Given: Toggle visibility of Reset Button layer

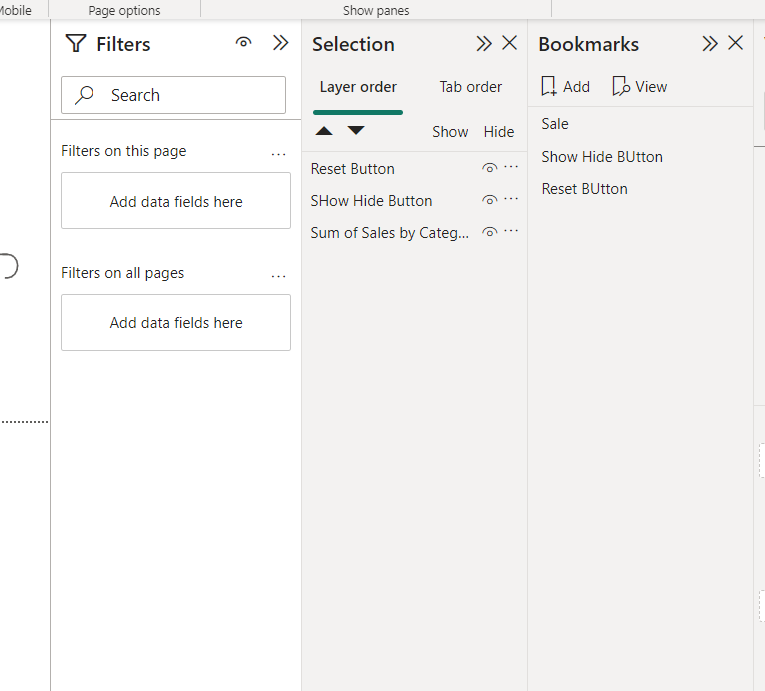Looking at the screenshot, I should point(489,168).
